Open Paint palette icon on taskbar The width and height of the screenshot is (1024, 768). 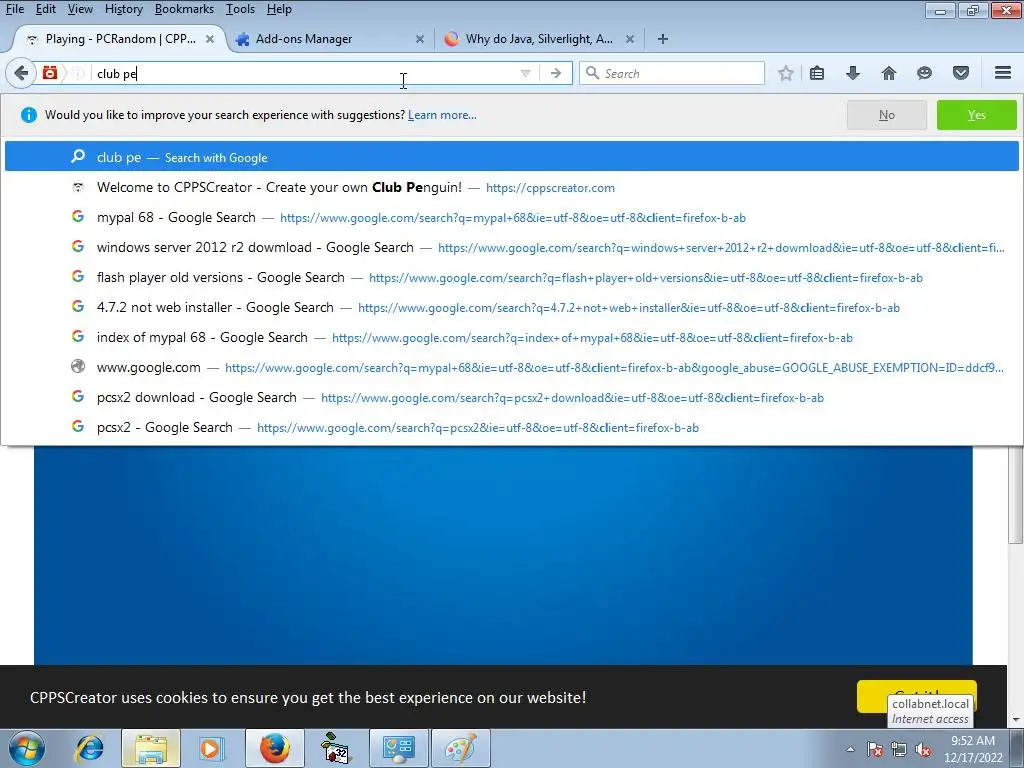(x=461, y=748)
